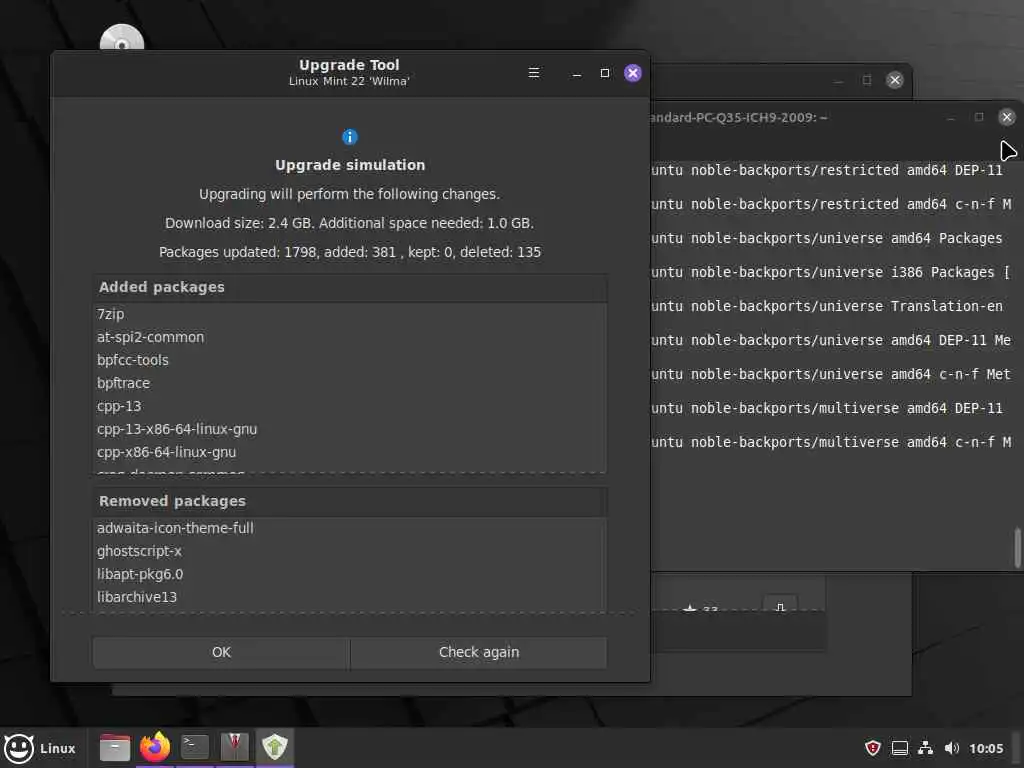
Task: Maximize the Upgrade Tool window
Action: [605, 72]
